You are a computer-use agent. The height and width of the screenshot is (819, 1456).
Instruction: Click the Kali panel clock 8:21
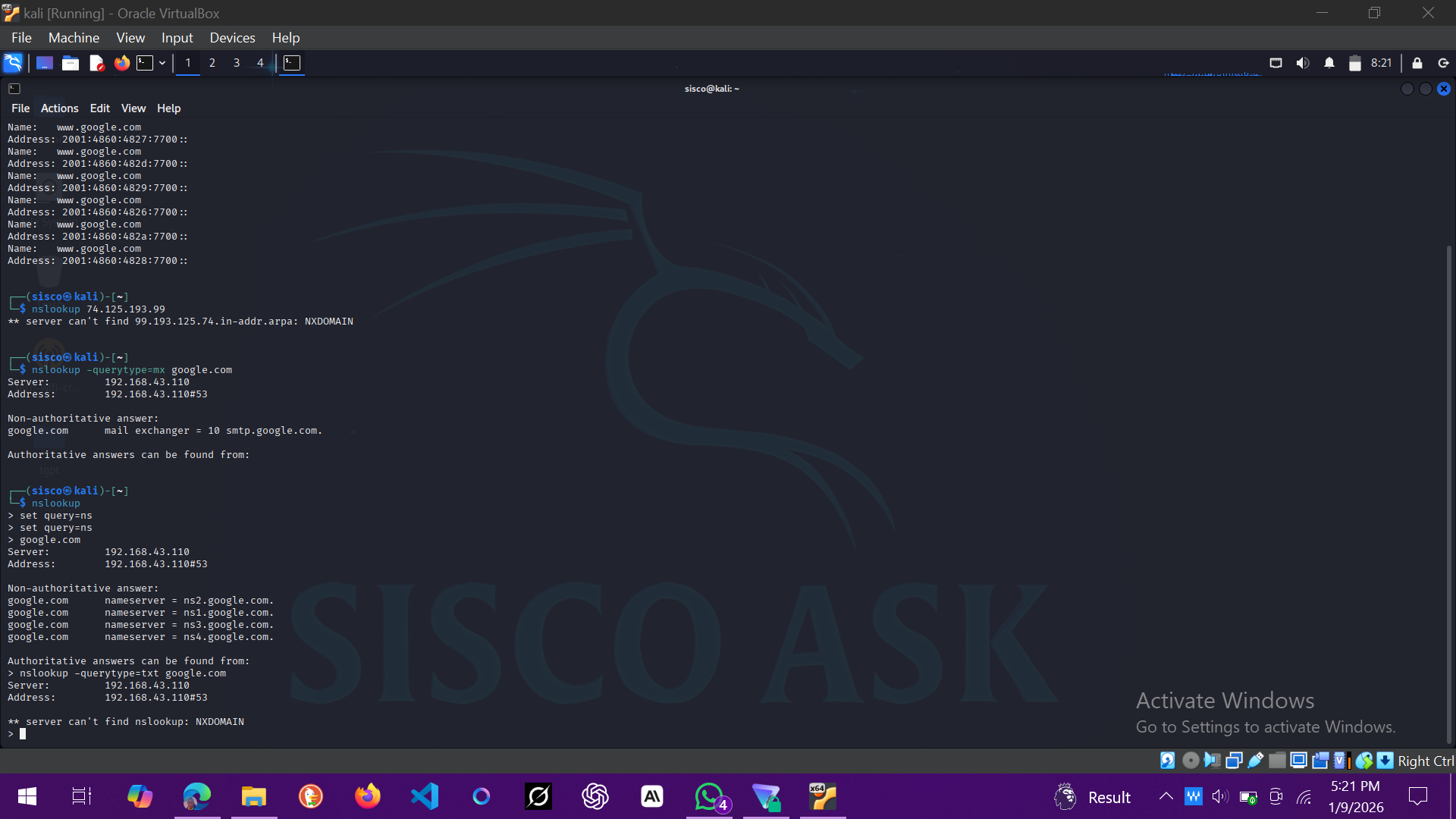coord(1382,63)
